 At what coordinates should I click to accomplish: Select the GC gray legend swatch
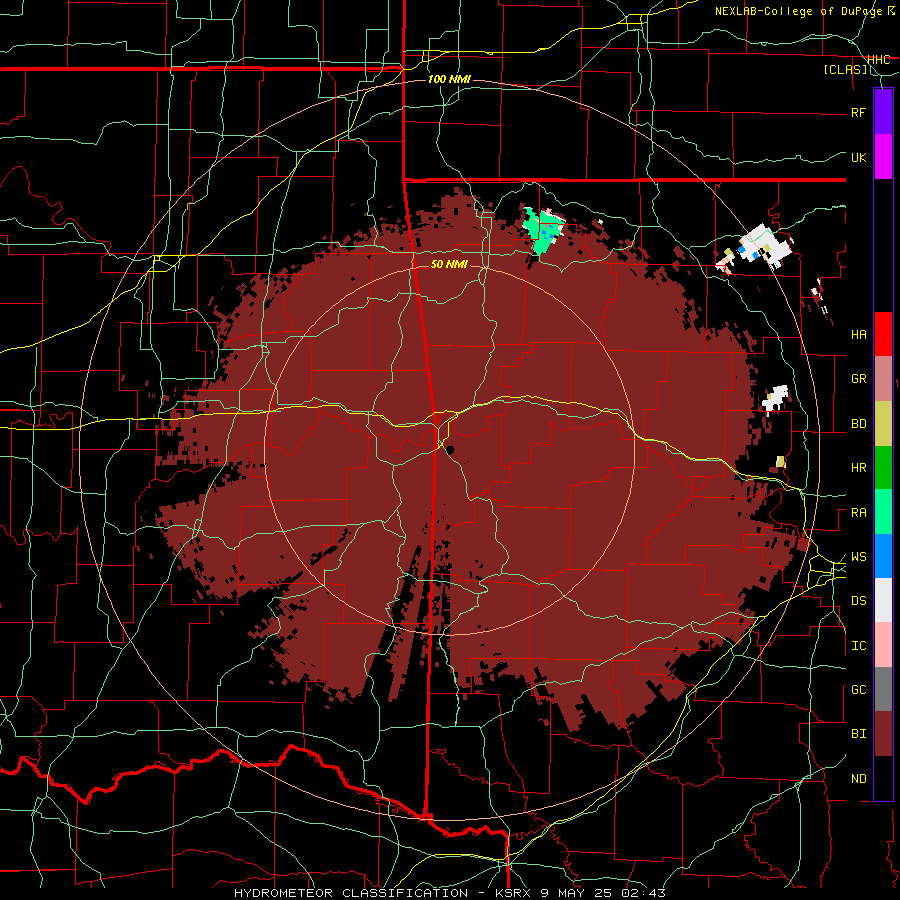coord(883,689)
